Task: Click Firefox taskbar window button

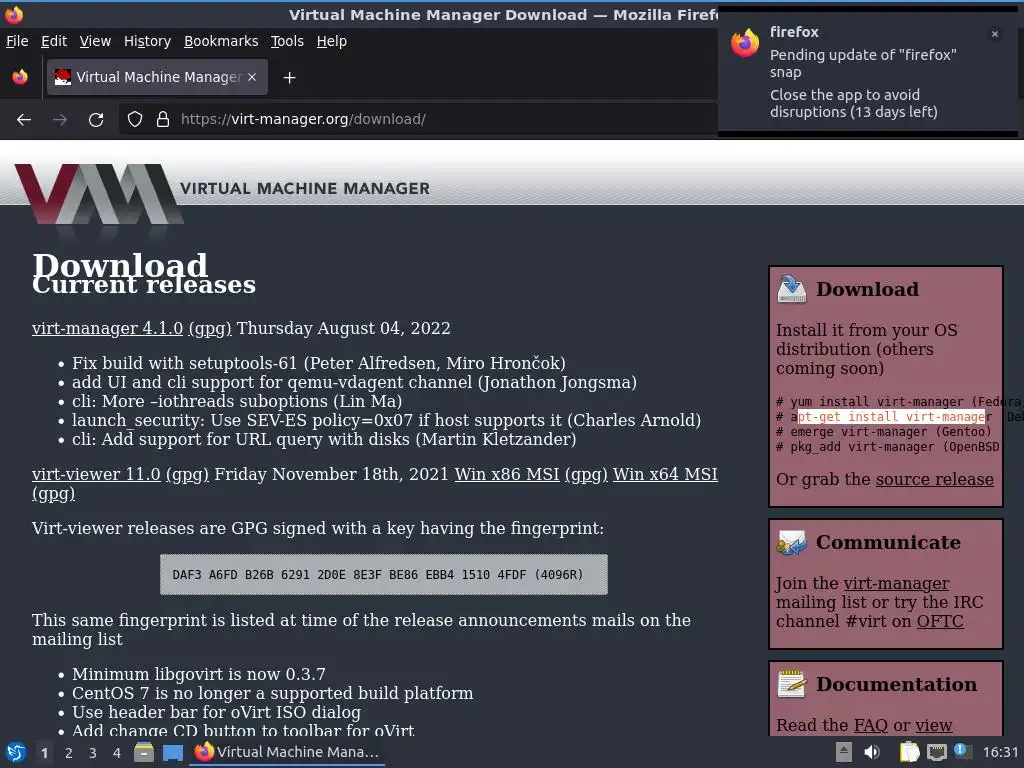Action: [x=287, y=752]
